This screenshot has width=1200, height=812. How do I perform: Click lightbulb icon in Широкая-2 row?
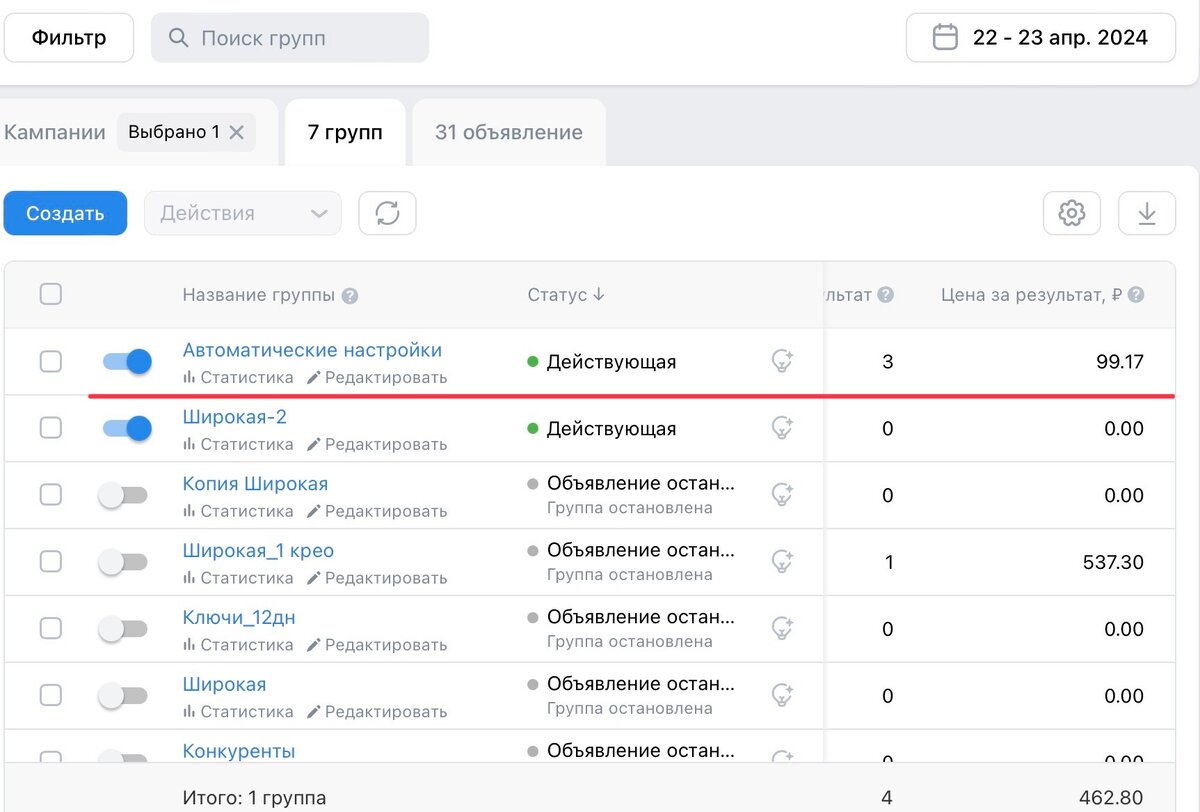tap(782, 428)
